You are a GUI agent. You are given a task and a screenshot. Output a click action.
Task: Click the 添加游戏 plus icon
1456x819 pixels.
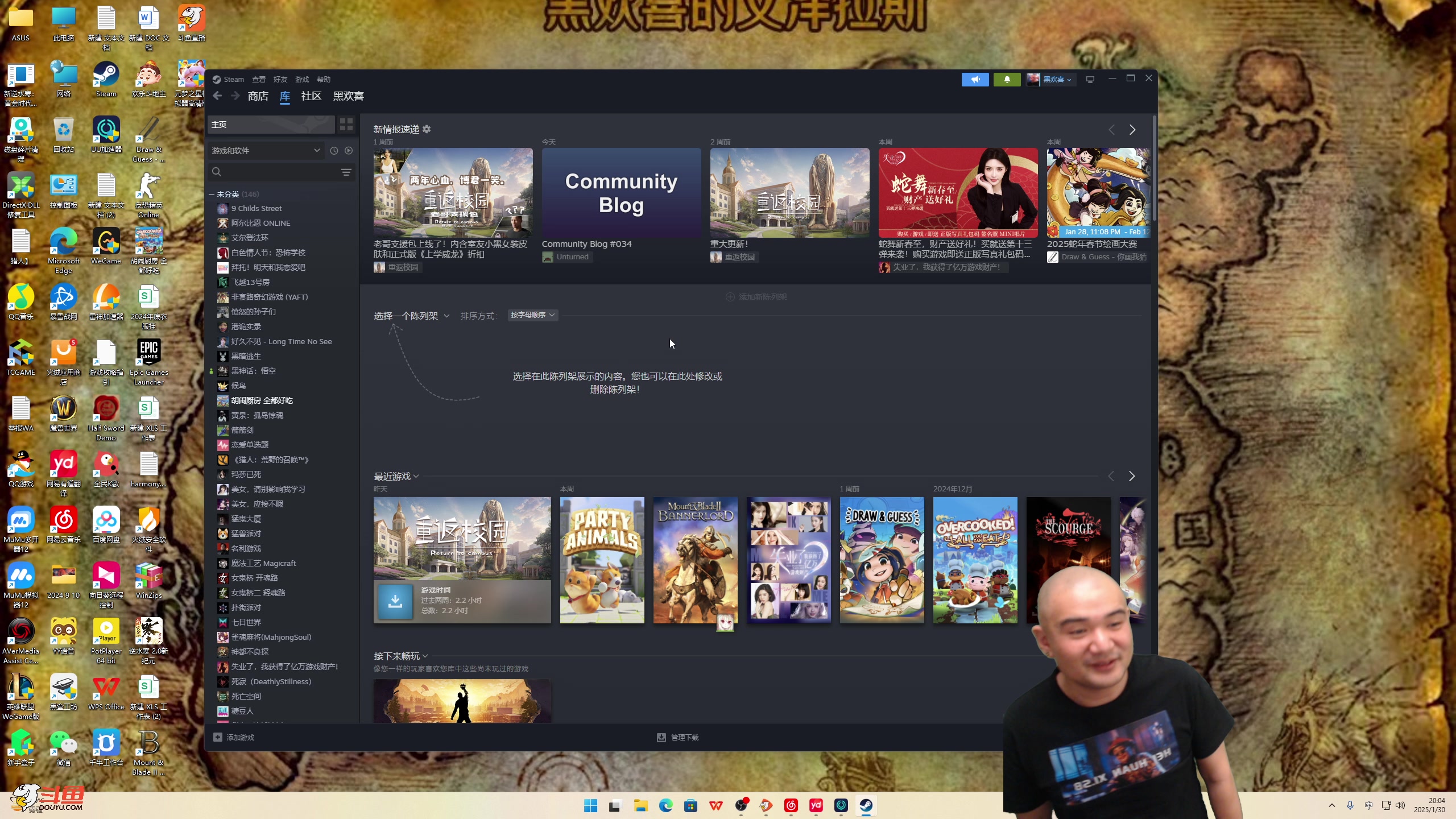coord(218,737)
